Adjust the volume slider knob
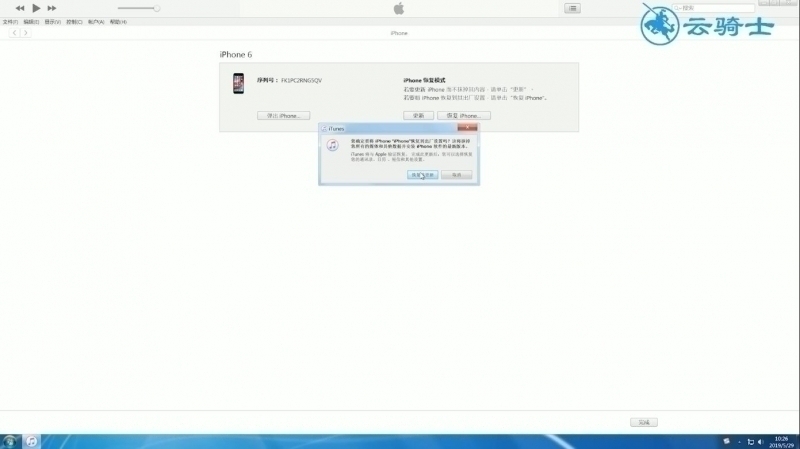Screen dimensions: 800x449 (x=157, y=8)
